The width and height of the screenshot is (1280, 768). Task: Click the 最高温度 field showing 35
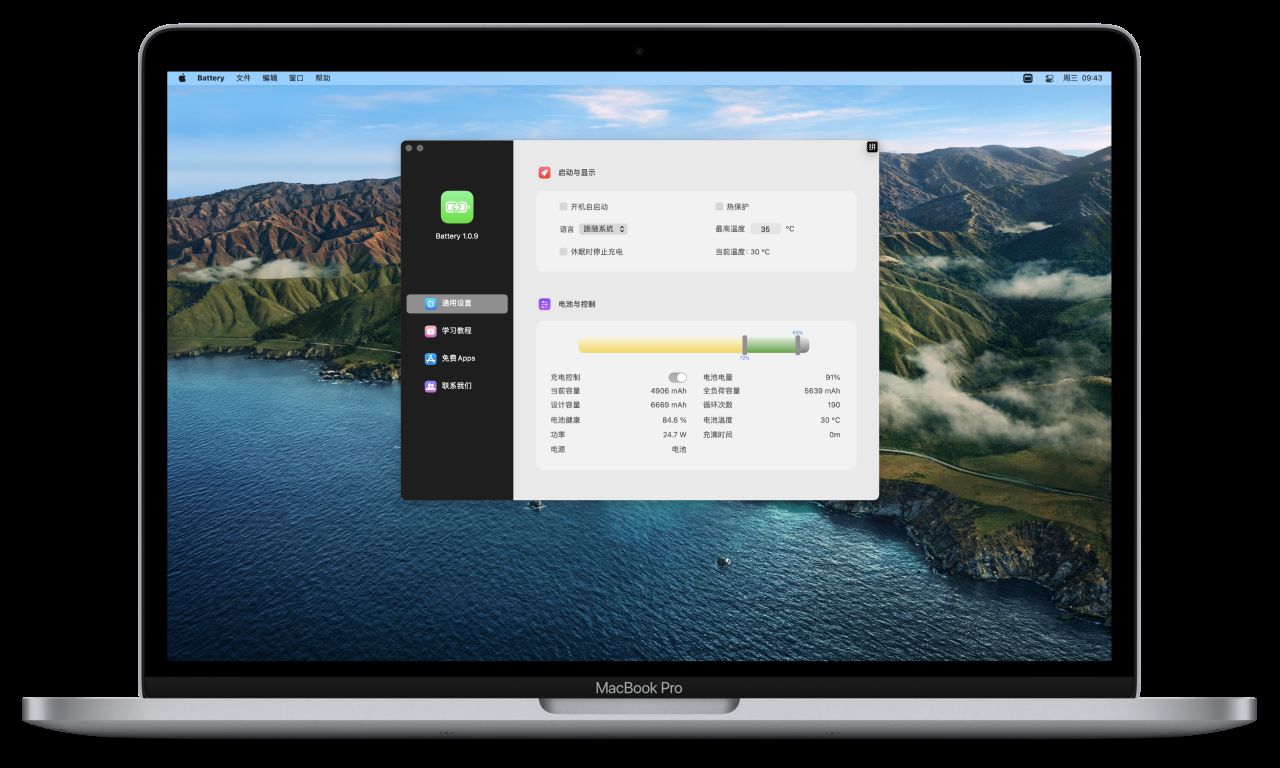coord(765,229)
